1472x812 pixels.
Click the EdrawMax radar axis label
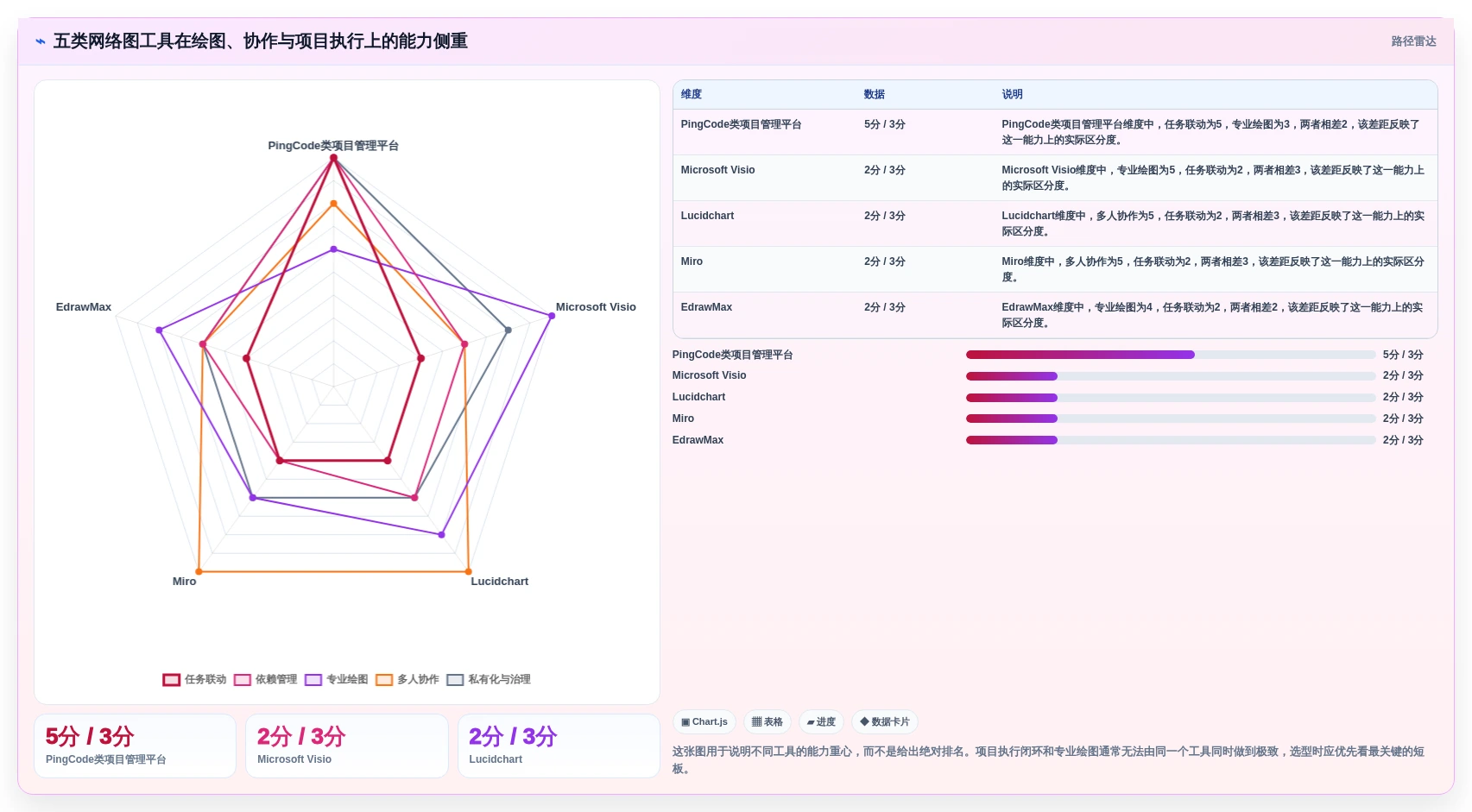click(84, 307)
